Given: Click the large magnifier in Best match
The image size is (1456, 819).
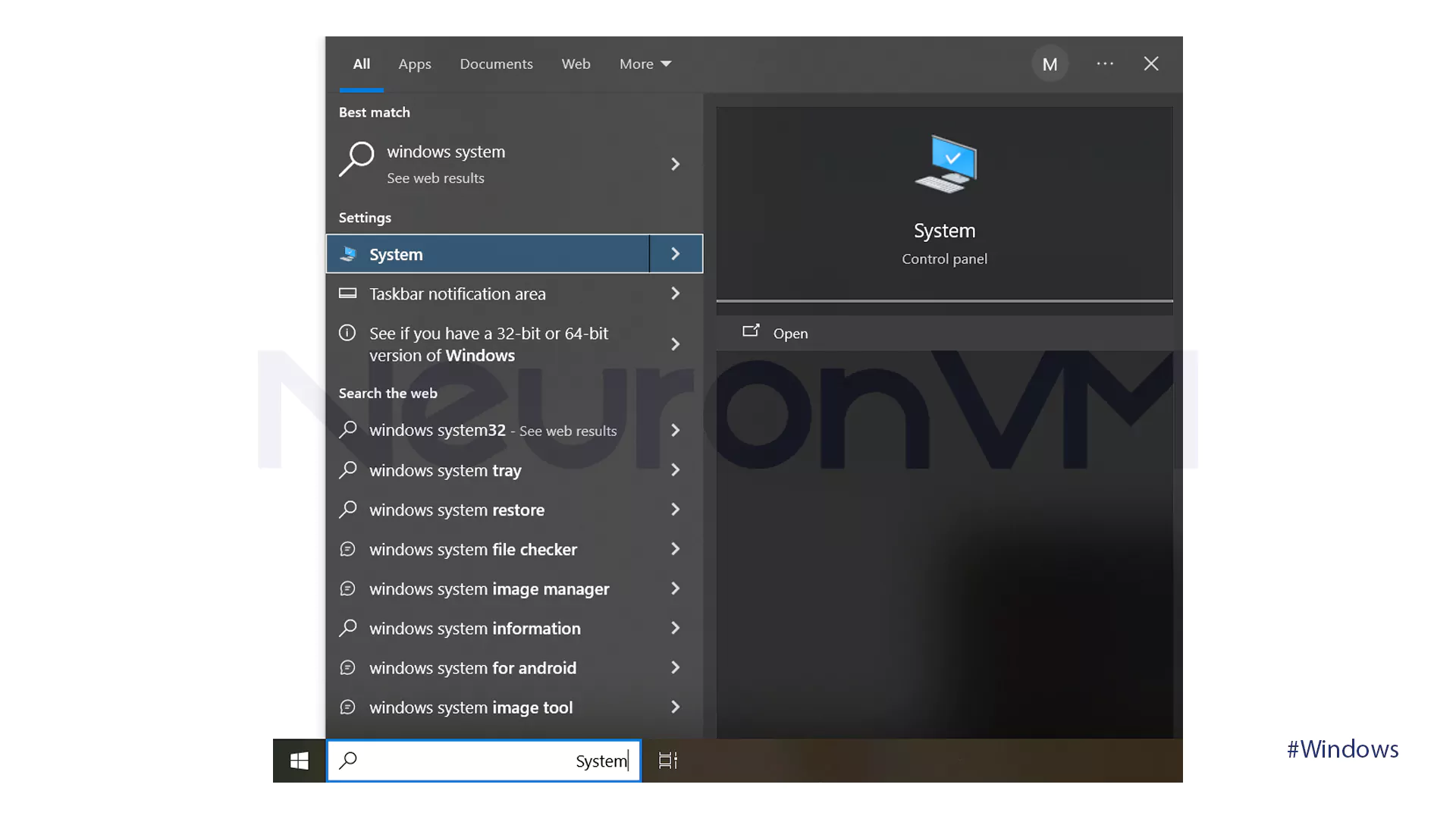Looking at the screenshot, I should point(356,159).
